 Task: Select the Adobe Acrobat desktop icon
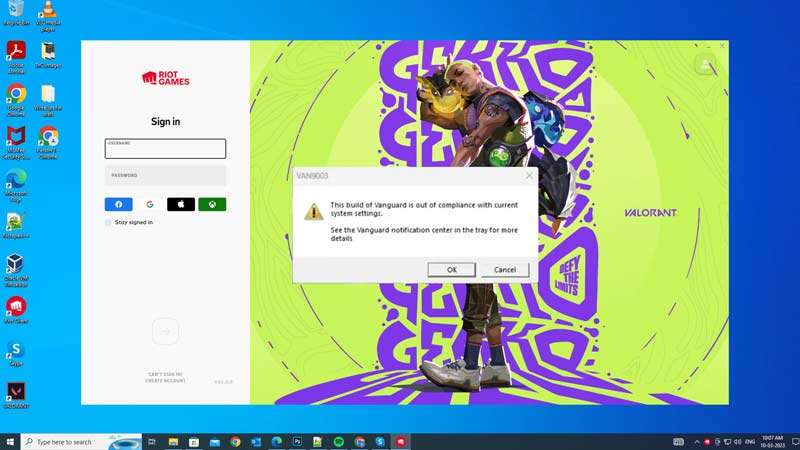coord(16,58)
